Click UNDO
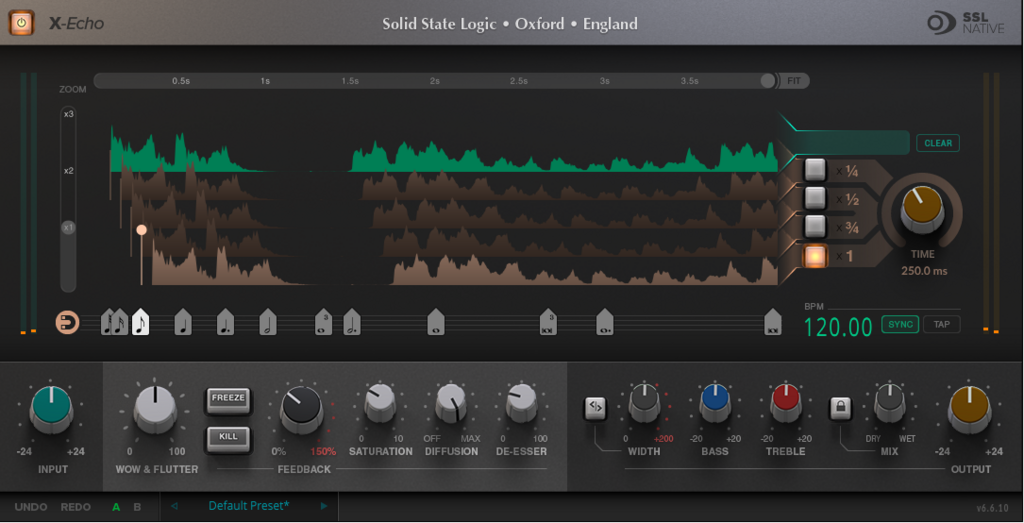Viewport: 1024px width, 523px height. click(31, 507)
